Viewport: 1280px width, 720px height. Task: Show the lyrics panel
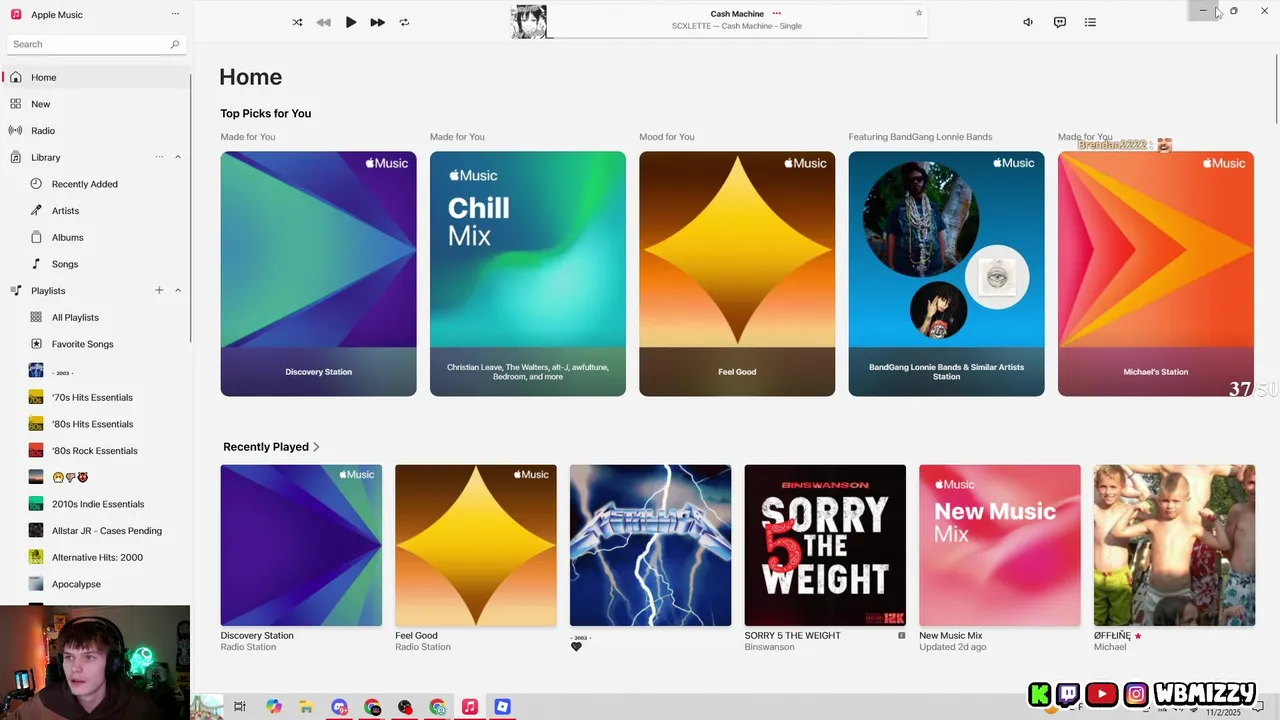tap(1060, 22)
